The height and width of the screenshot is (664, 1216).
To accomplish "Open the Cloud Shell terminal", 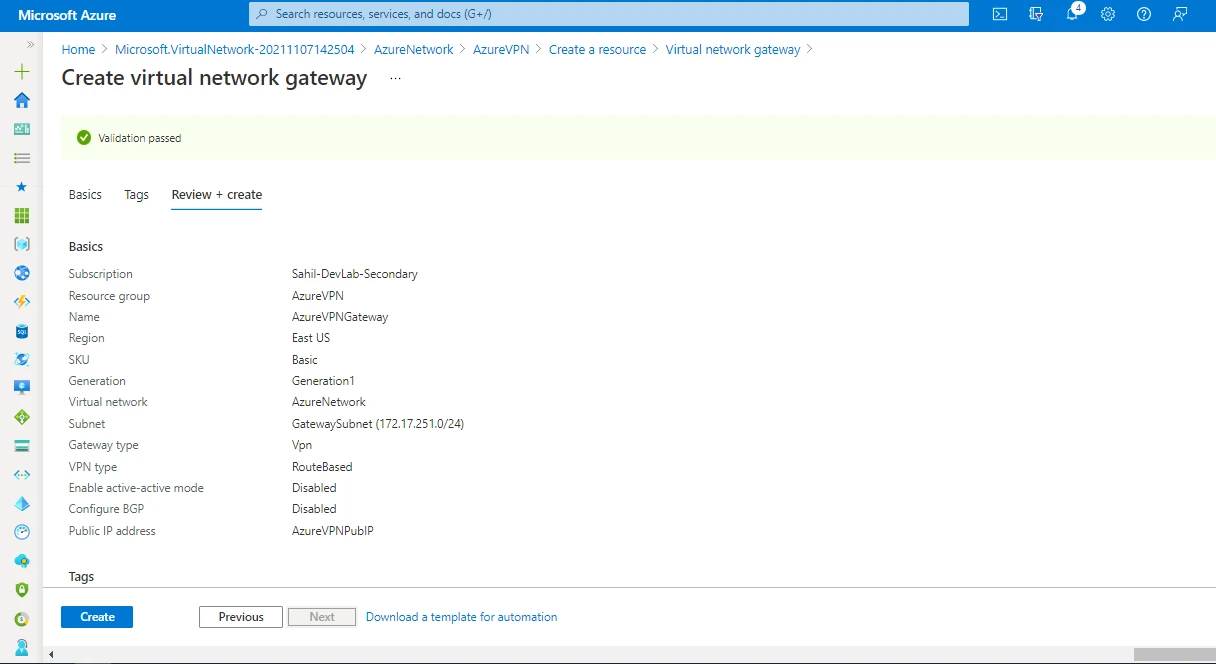I will pos(1000,15).
